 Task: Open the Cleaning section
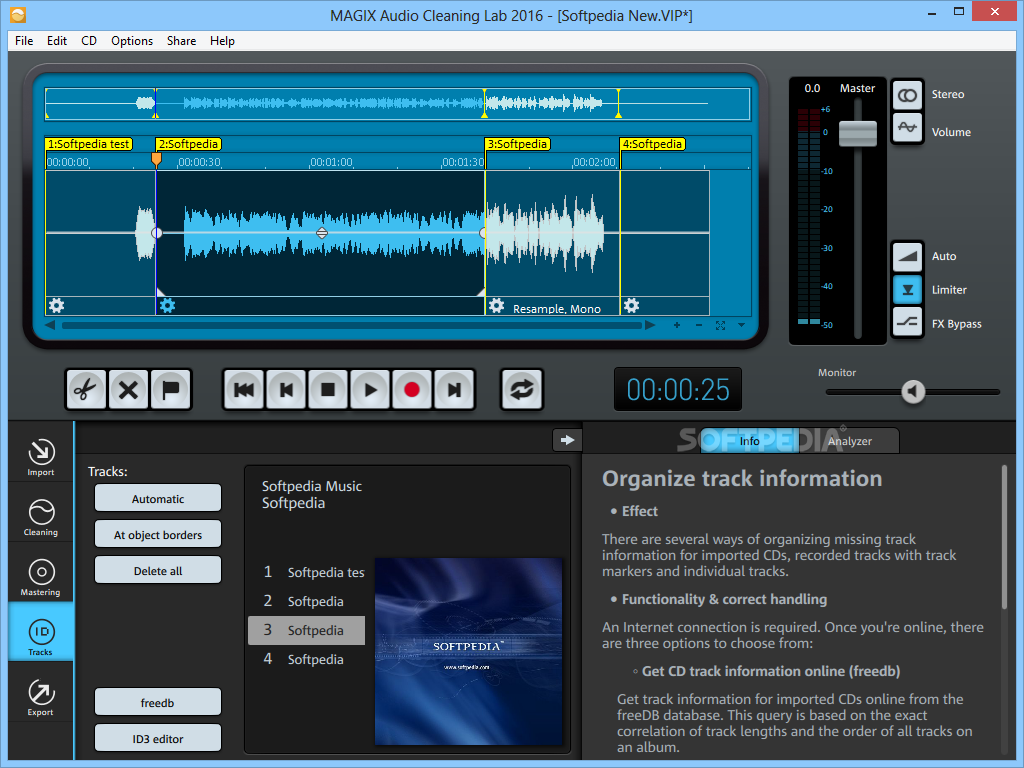click(x=40, y=517)
